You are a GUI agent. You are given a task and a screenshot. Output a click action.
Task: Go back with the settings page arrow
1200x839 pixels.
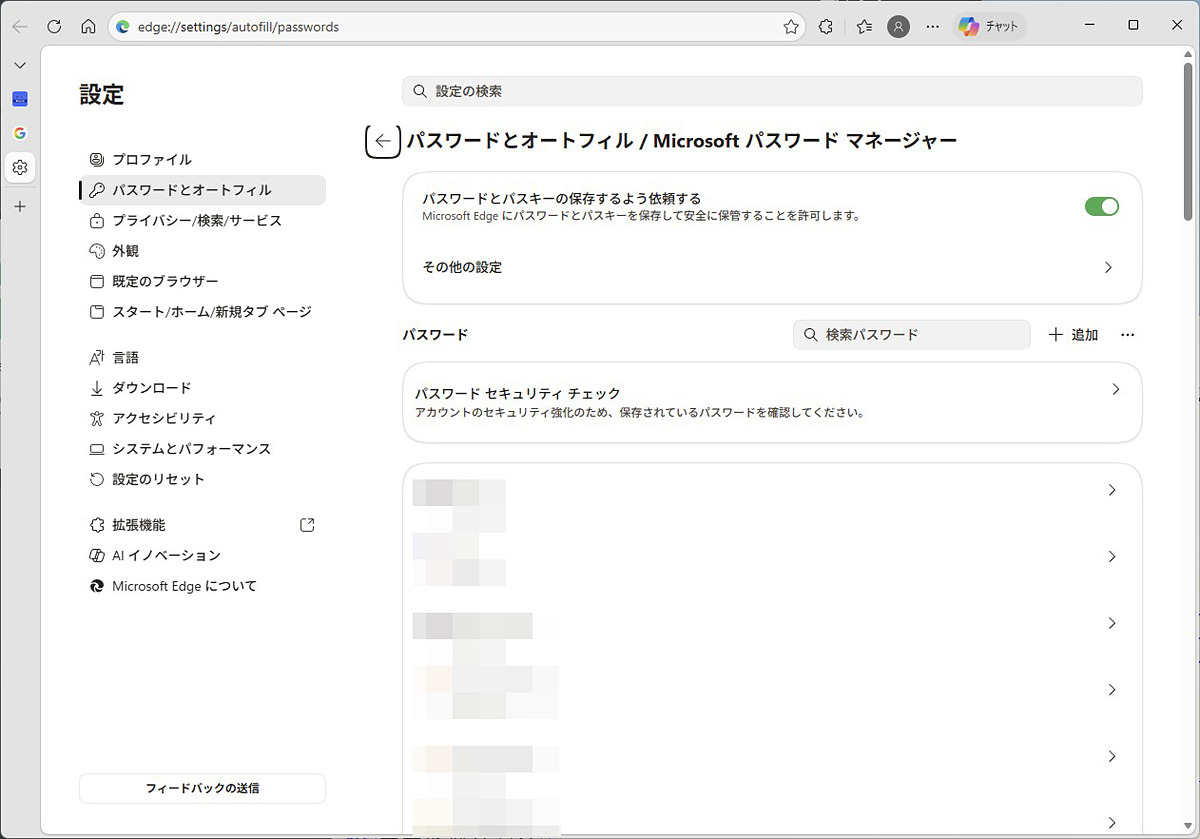click(383, 141)
